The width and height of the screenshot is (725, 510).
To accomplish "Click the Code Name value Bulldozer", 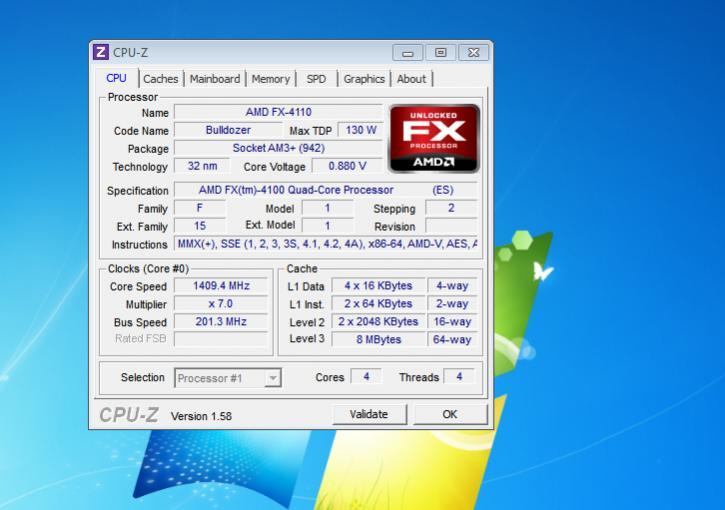I will [x=228, y=130].
